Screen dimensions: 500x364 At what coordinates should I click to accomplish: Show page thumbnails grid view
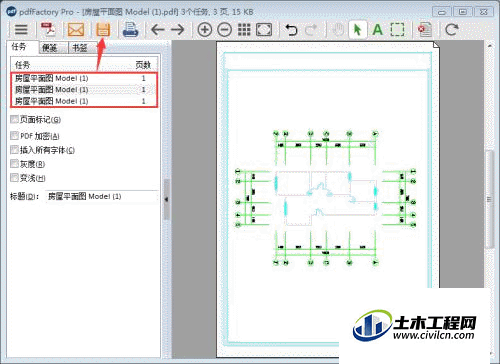(244, 30)
